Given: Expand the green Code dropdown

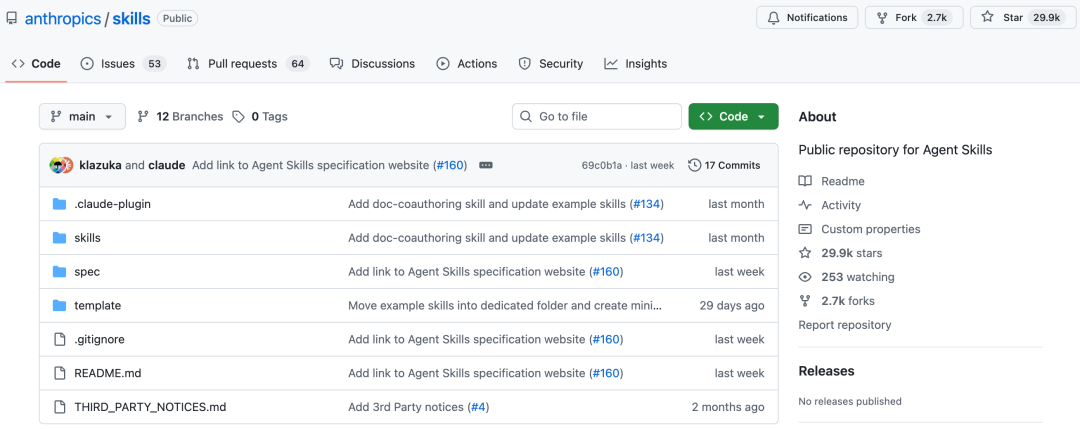Looking at the screenshot, I should point(733,117).
